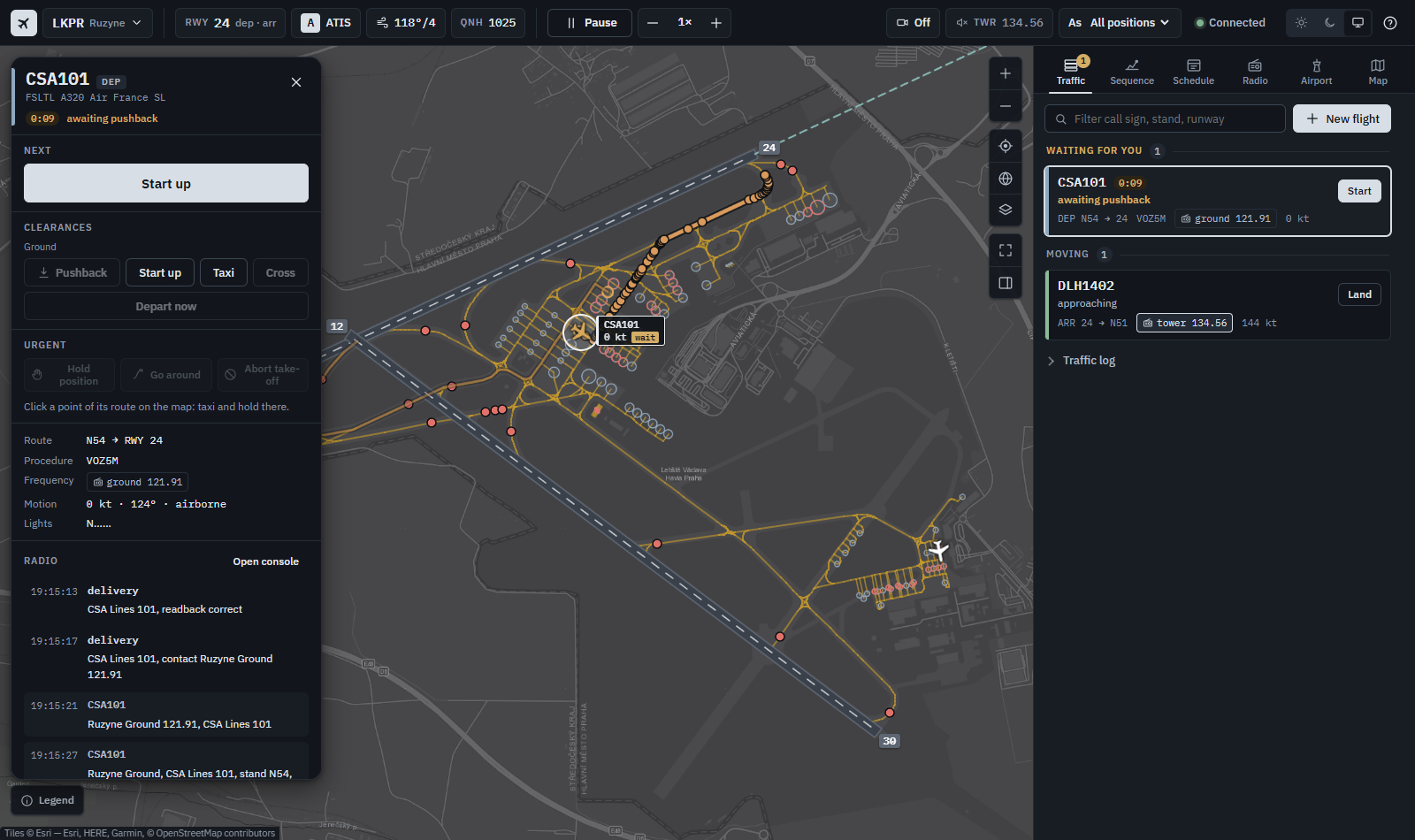Select CSA101 aircraft marker on map
Image resolution: width=1415 pixels, height=840 pixels.
(x=580, y=332)
